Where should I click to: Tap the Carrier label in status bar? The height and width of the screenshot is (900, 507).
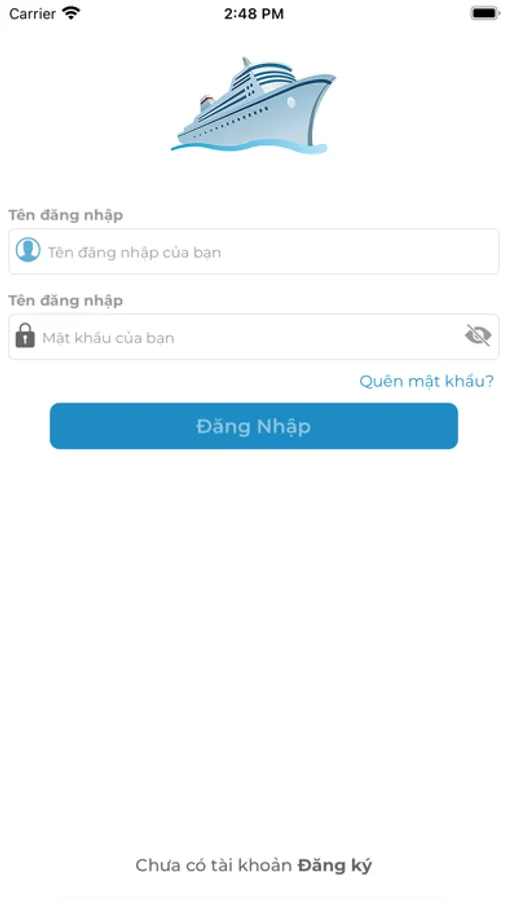tap(32, 13)
